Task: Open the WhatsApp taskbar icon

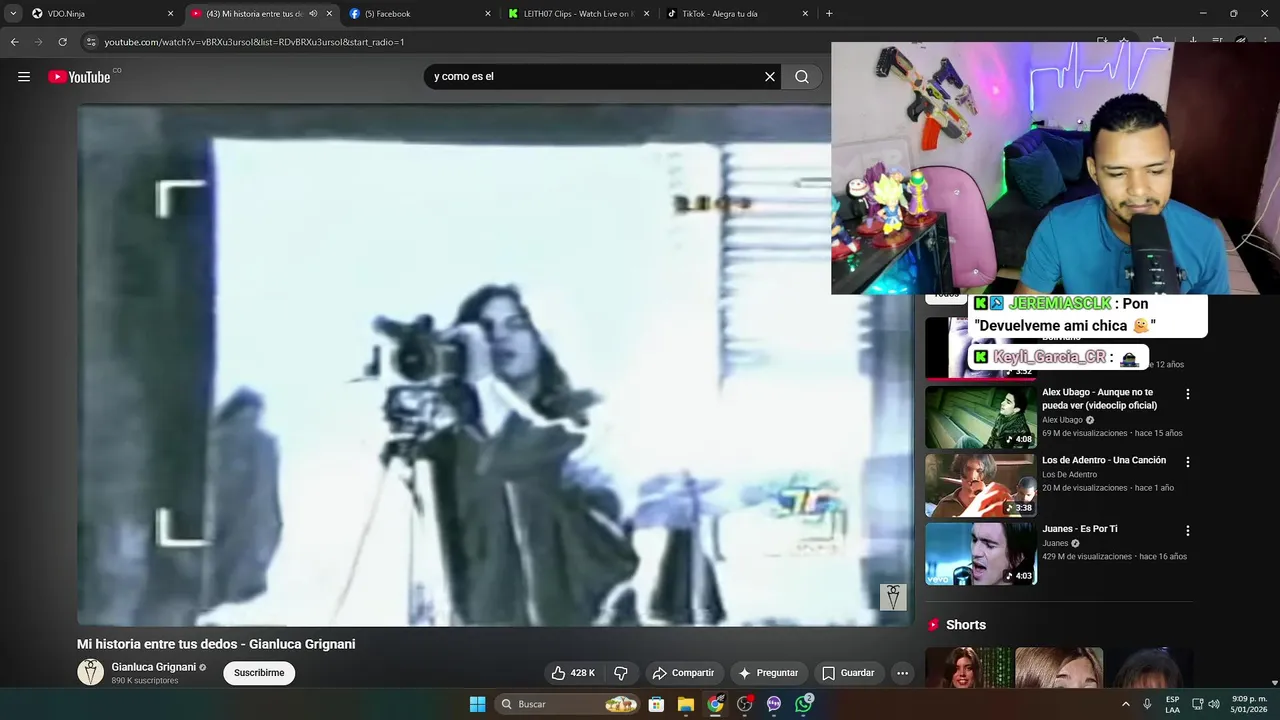Action: point(804,704)
